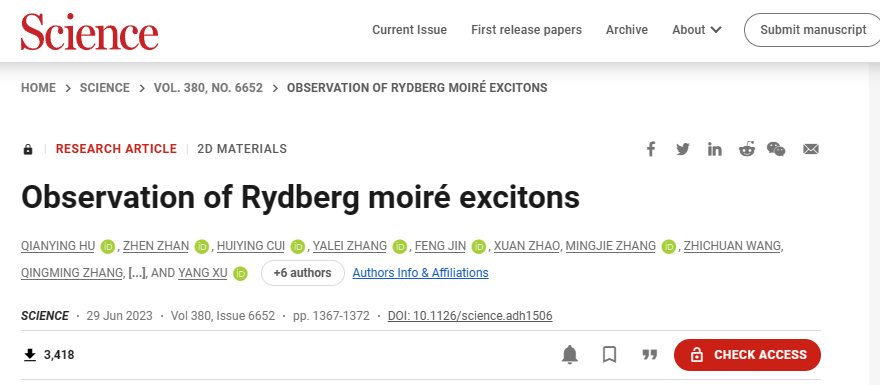
Task: Share the article via WeChat icon
Action: click(x=776, y=149)
